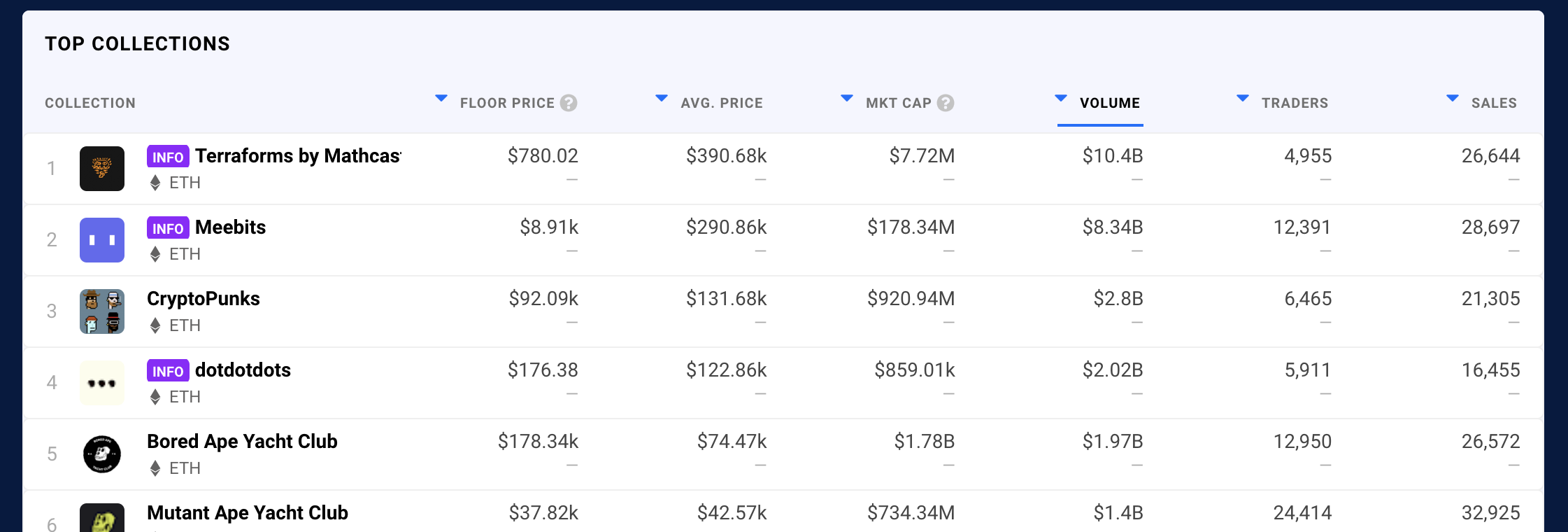The image size is (1568, 532).
Task: Click the Terraforms by Mathcastles collection thumbnail
Action: pyautogui.click(x=102, y=169)
